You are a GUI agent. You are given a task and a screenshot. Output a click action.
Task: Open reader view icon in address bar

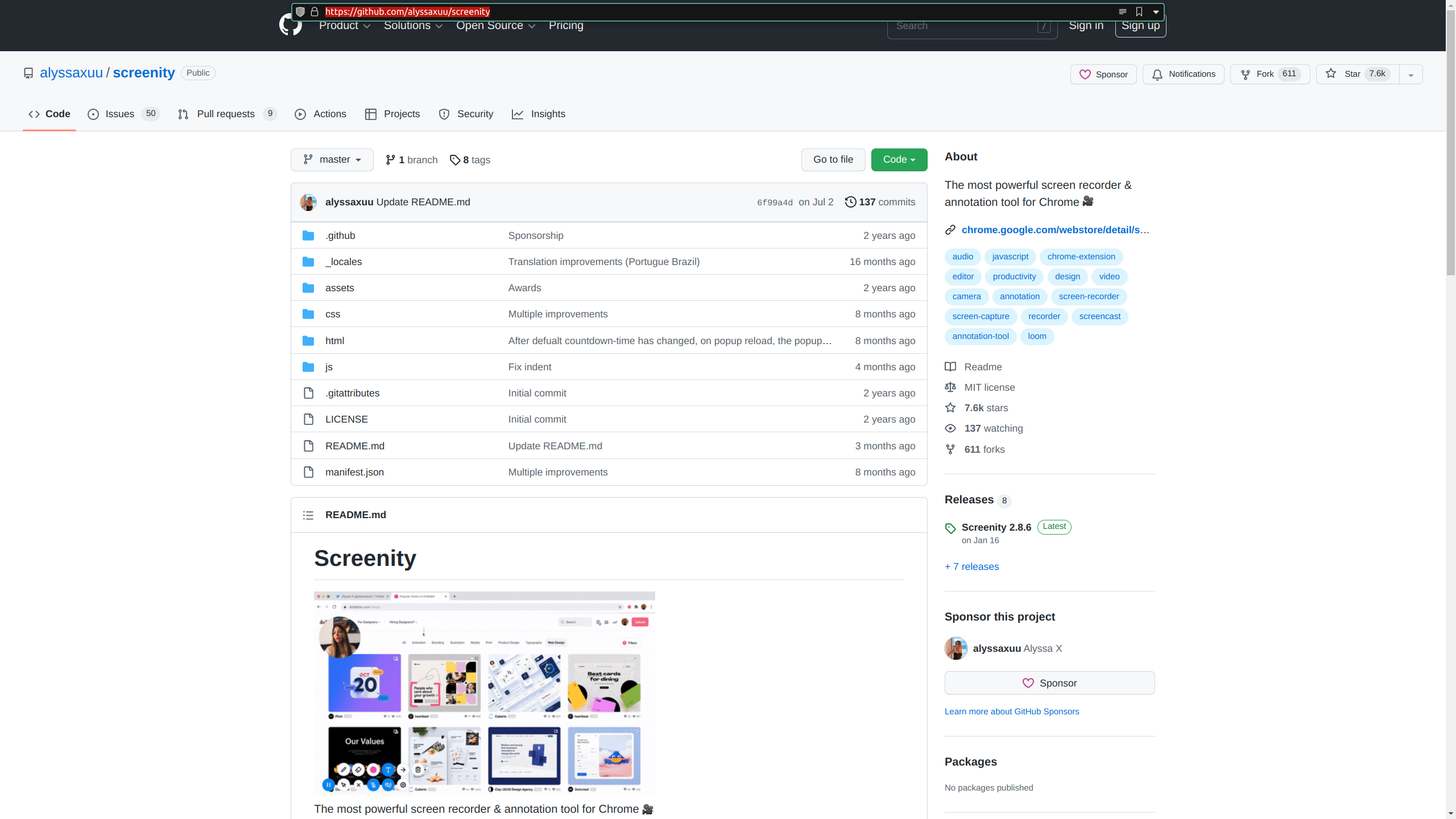tap(1122, 11)
